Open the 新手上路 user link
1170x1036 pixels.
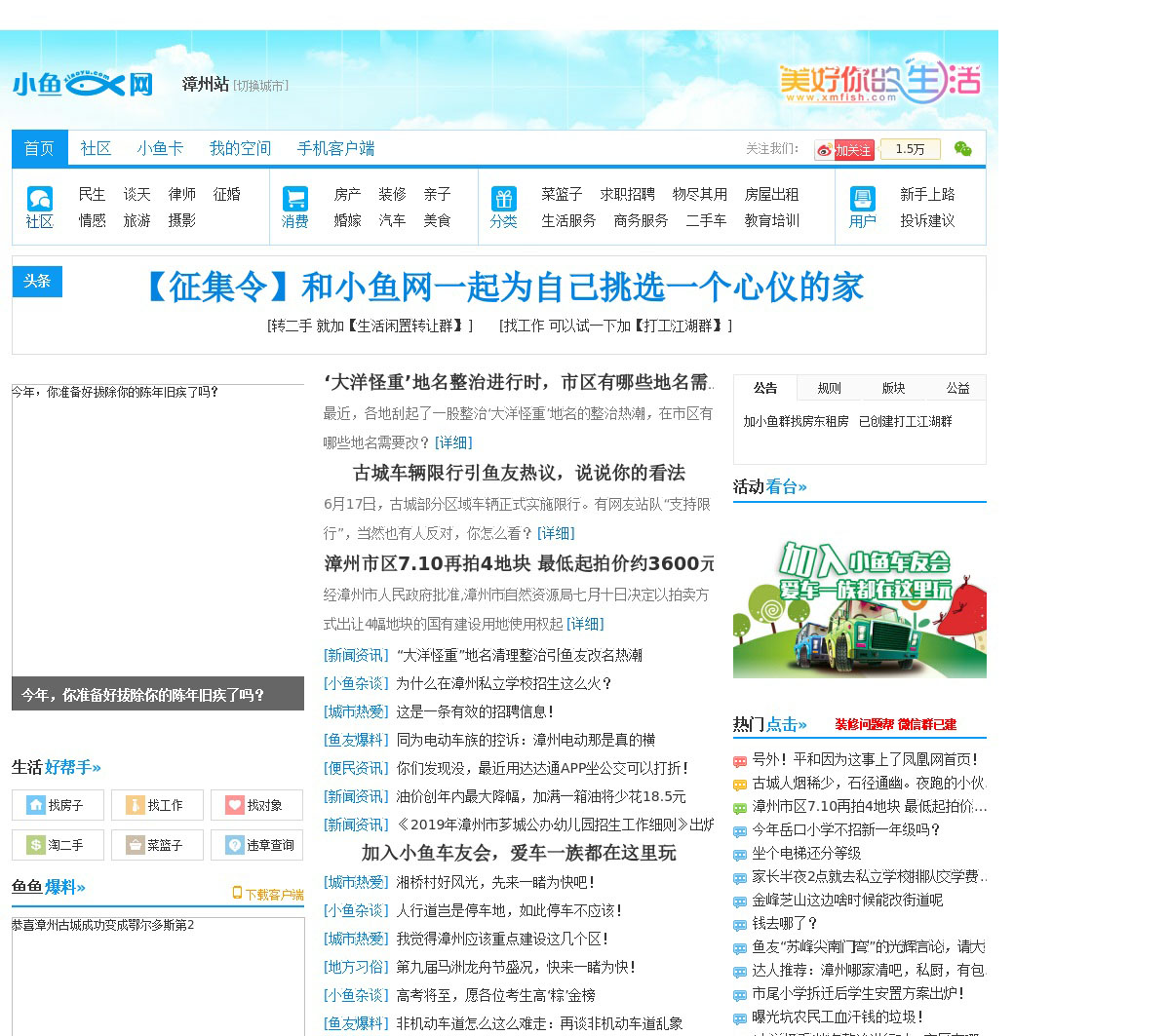point(927,194)
